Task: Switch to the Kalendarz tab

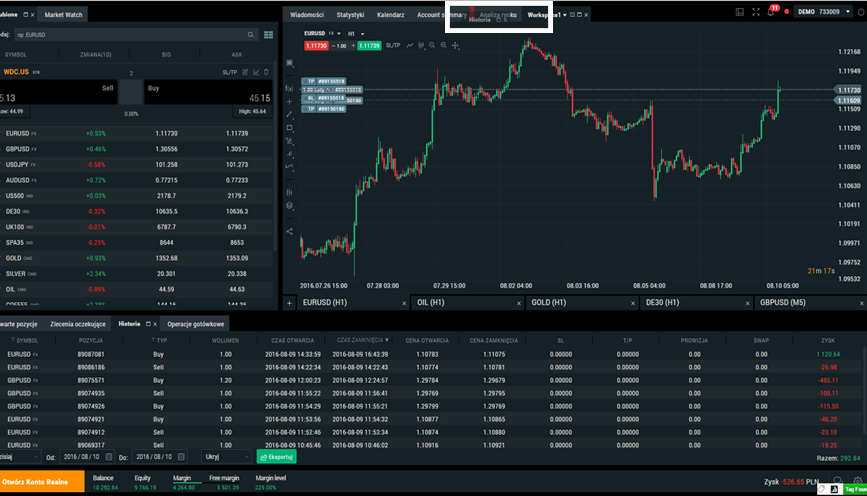Action: (x=391, y=15)
